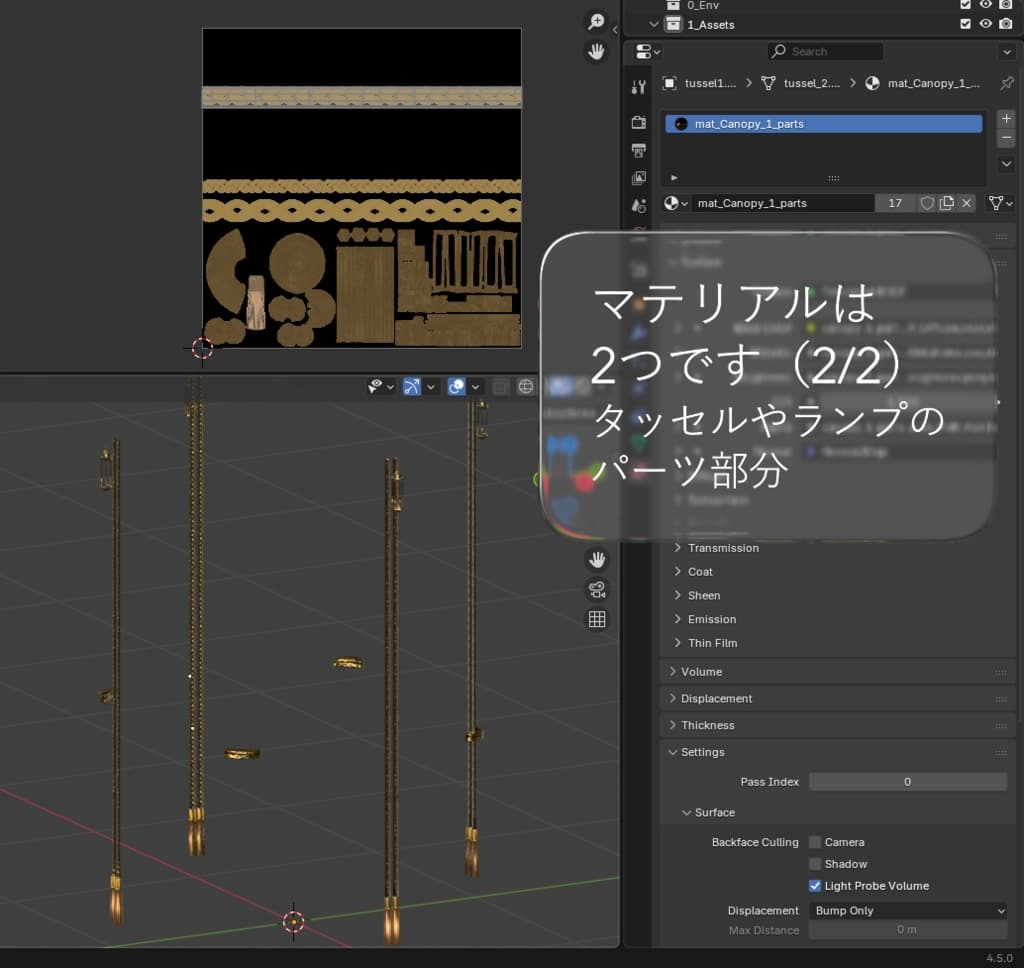1024x968 pixels.
Task: Open the Displacement method dropdown
Action: (907, 911)
